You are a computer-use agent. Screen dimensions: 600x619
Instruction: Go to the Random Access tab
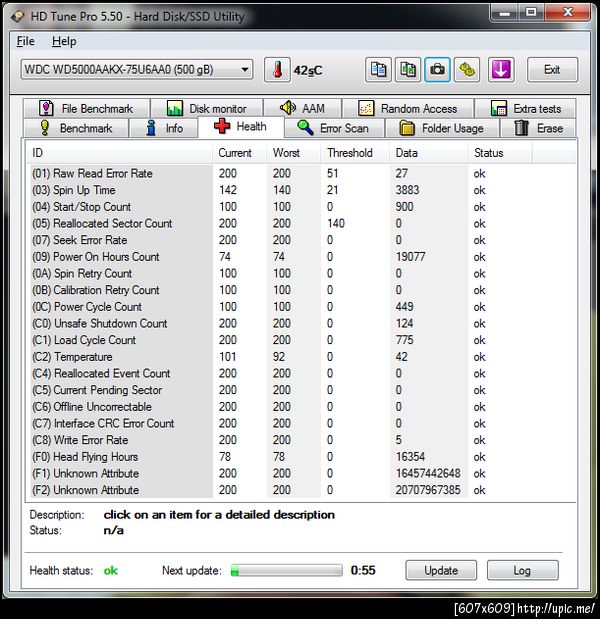408,108
